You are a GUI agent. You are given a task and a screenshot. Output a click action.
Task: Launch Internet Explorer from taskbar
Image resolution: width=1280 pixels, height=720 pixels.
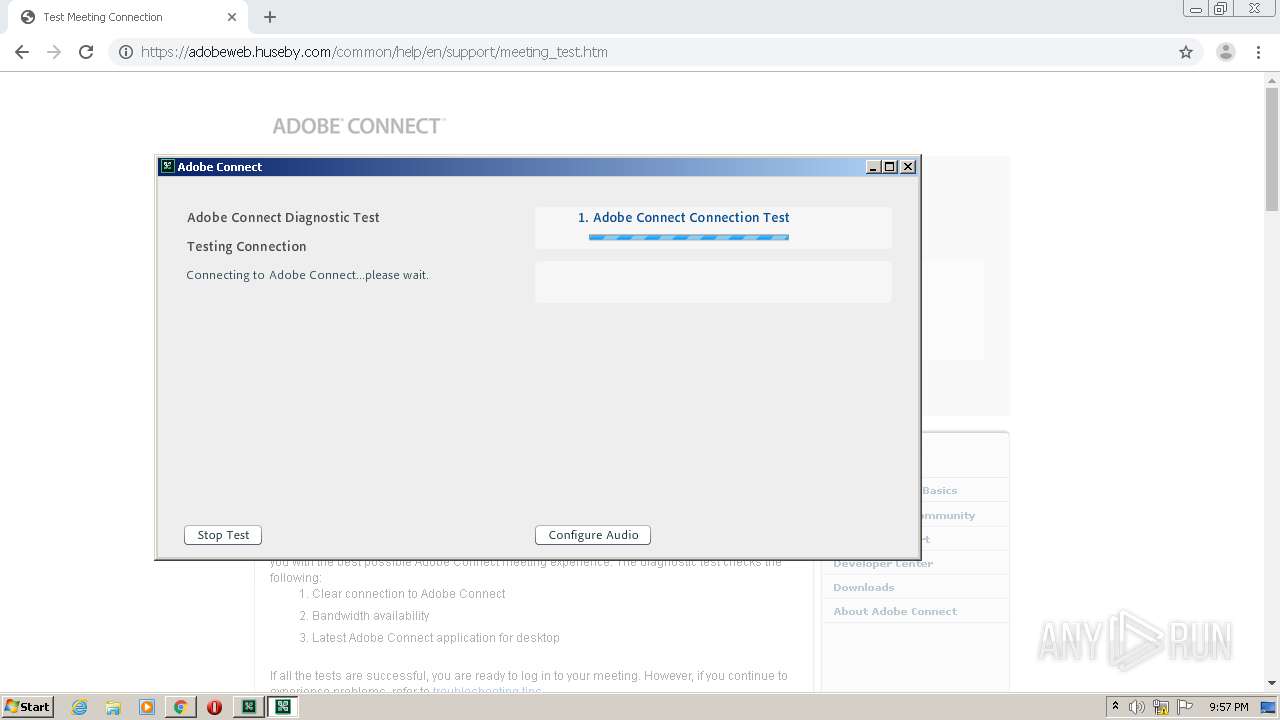tap(80, 707)
